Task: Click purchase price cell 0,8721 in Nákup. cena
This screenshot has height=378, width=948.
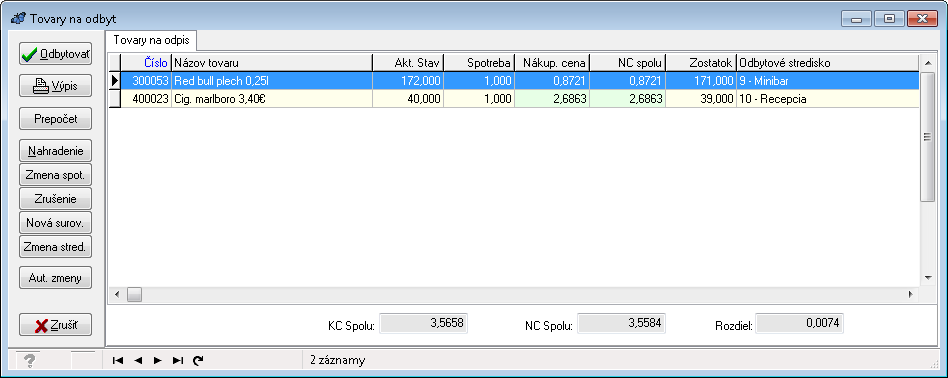Action: pos(552,81)
